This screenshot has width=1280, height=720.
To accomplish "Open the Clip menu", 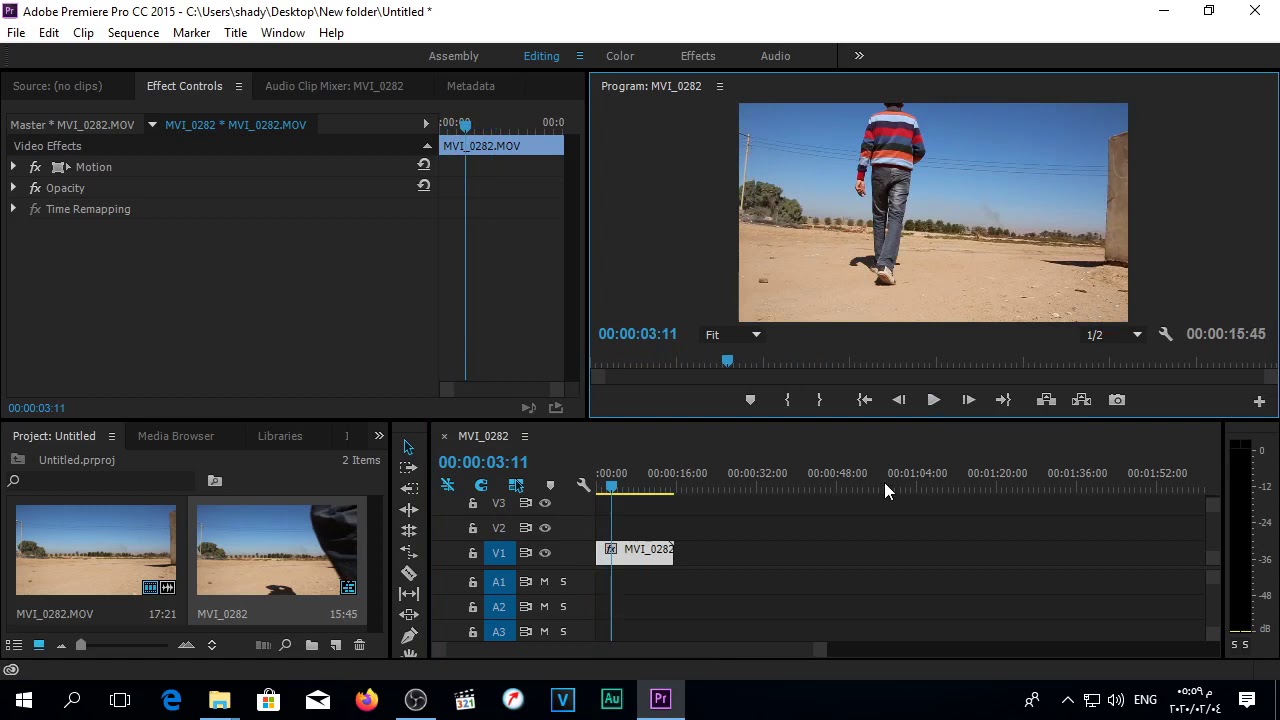I will pyautogui.click(x=83, y=33).
